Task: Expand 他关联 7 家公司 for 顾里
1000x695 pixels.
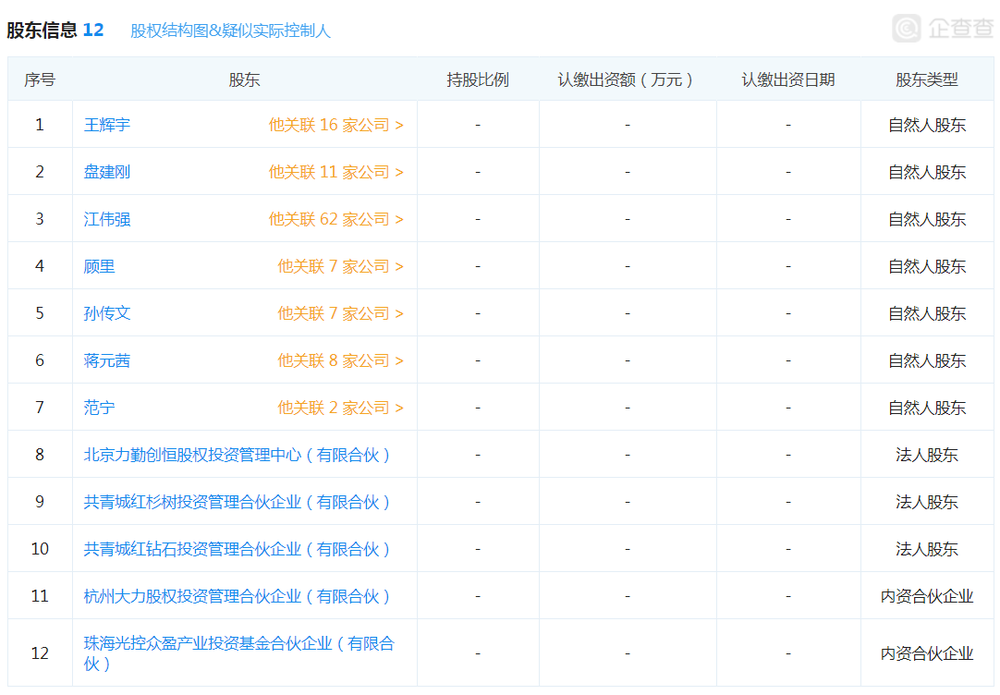Action: [341, 266]
